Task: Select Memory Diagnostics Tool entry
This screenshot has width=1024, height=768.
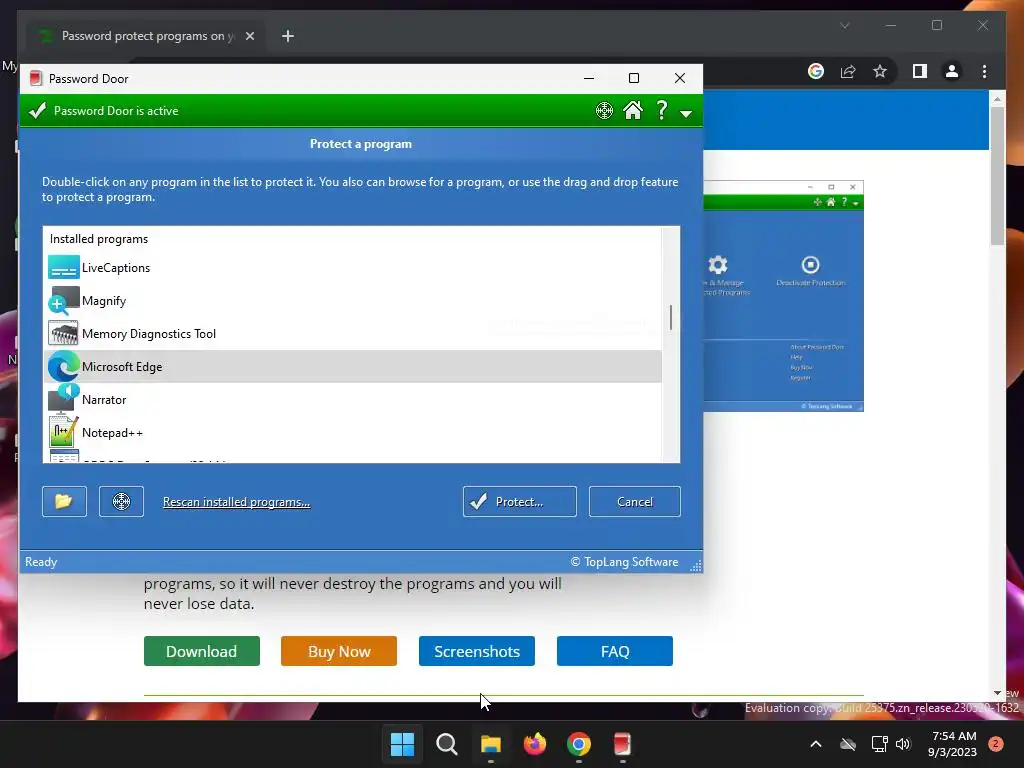Action: (353, 334)
